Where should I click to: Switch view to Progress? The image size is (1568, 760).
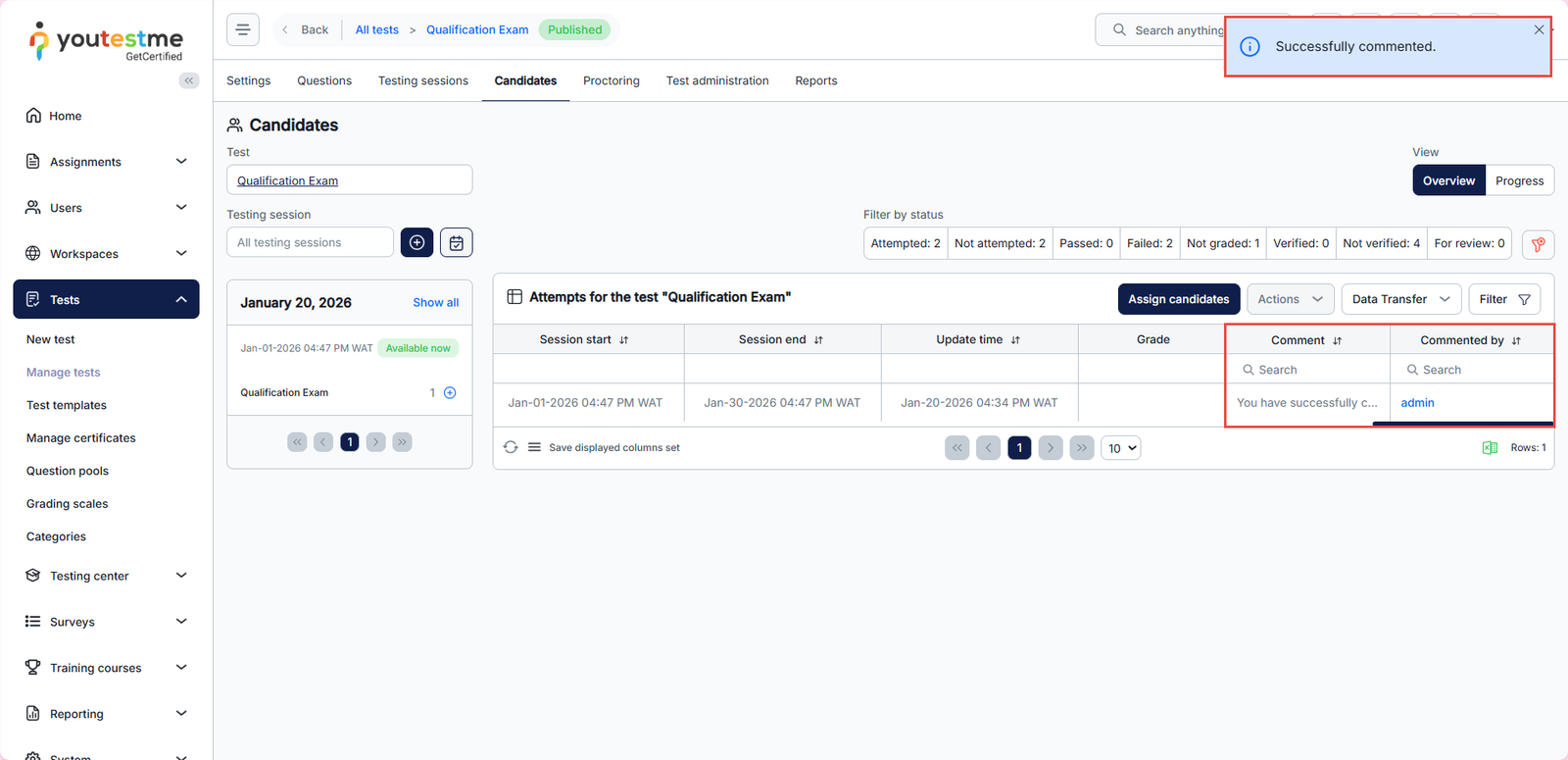click(x=1519, y=180)
